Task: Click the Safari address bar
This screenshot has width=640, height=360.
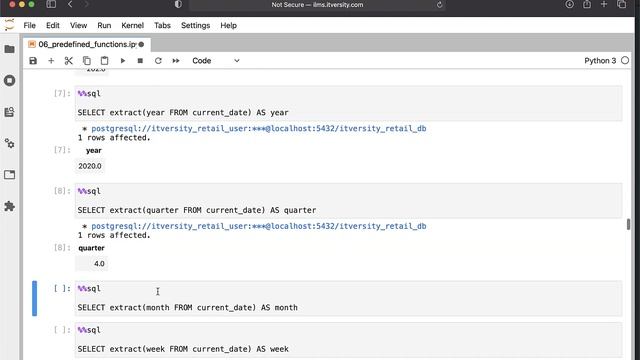Action: click(x=317, y=5)
